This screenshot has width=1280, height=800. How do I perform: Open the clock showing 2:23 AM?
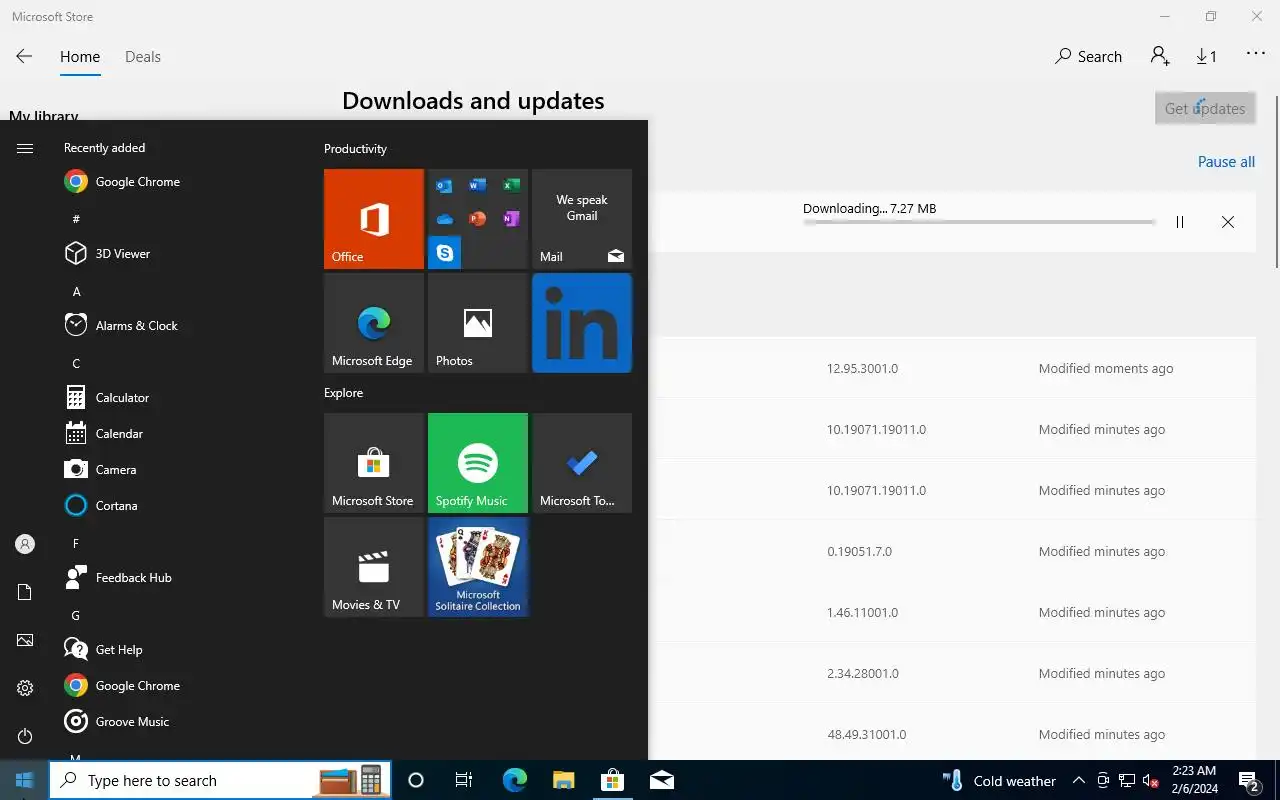pos(1194,780)
